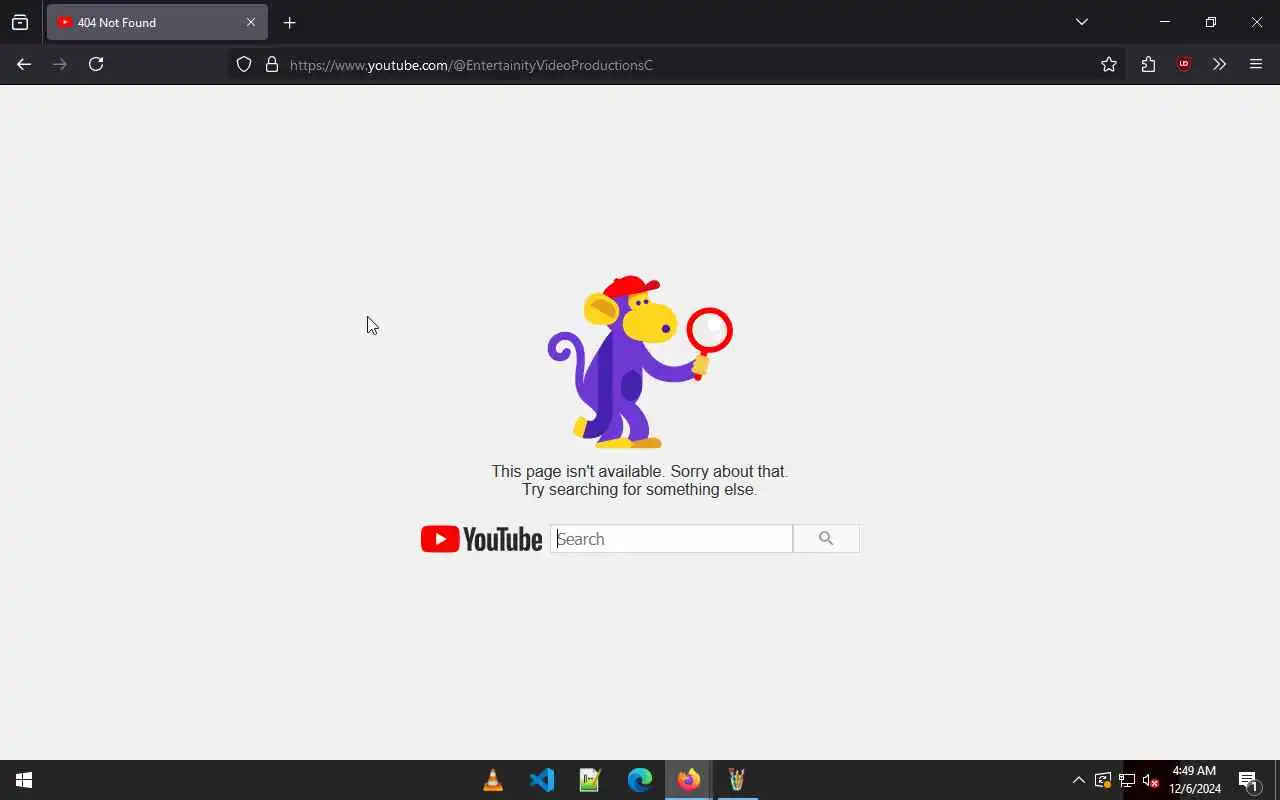This screenshot has width=1280, height=800.
Task: Click the muted volume speaker icon
Action: click(x=1150, y=780)
